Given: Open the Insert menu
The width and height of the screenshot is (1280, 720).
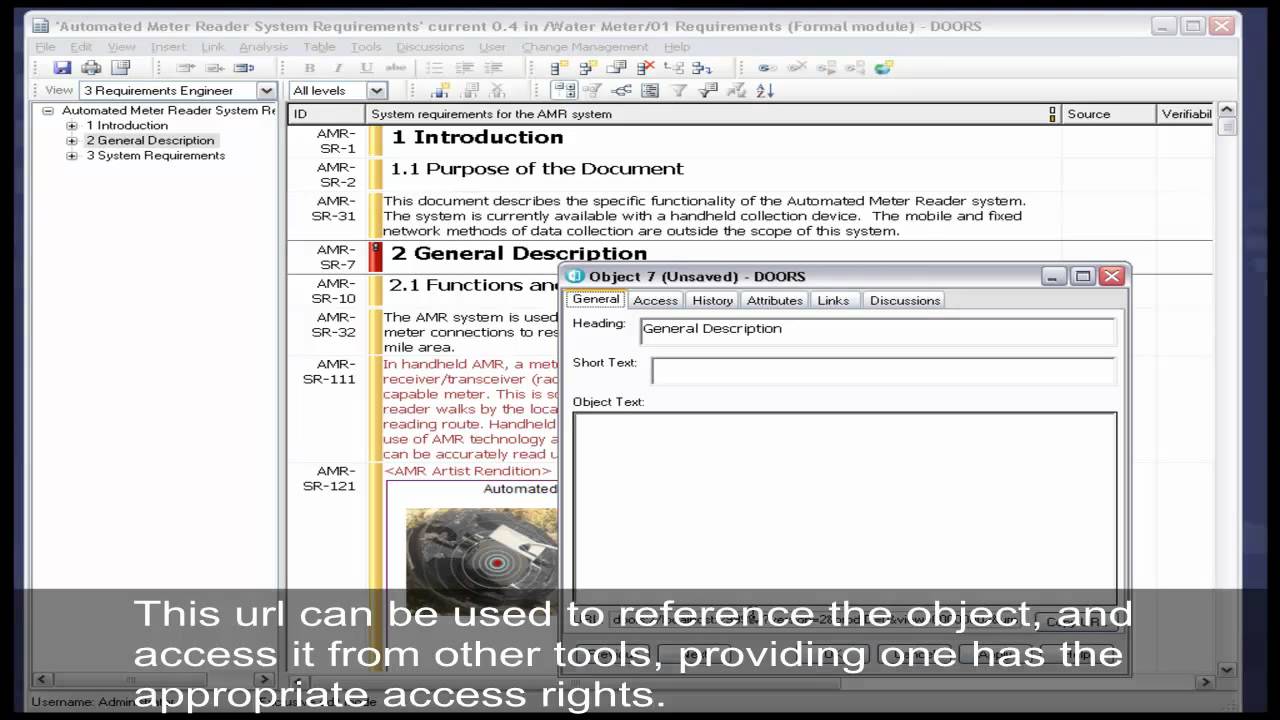Looking at the screenshot, I should [x=168, y=47].
